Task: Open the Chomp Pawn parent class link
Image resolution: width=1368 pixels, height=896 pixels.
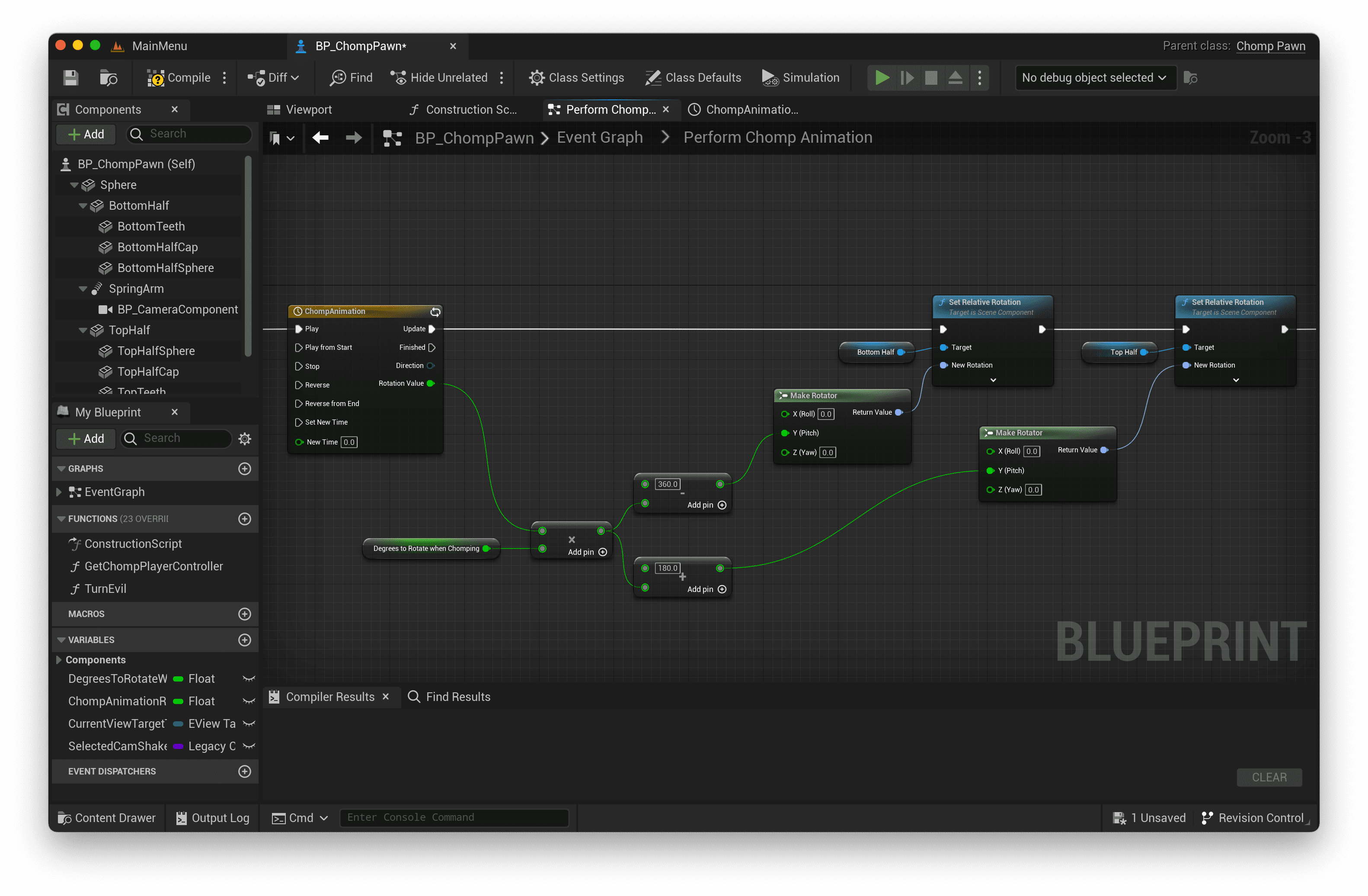Action: pyautogui.click(x=1270, y=46)
